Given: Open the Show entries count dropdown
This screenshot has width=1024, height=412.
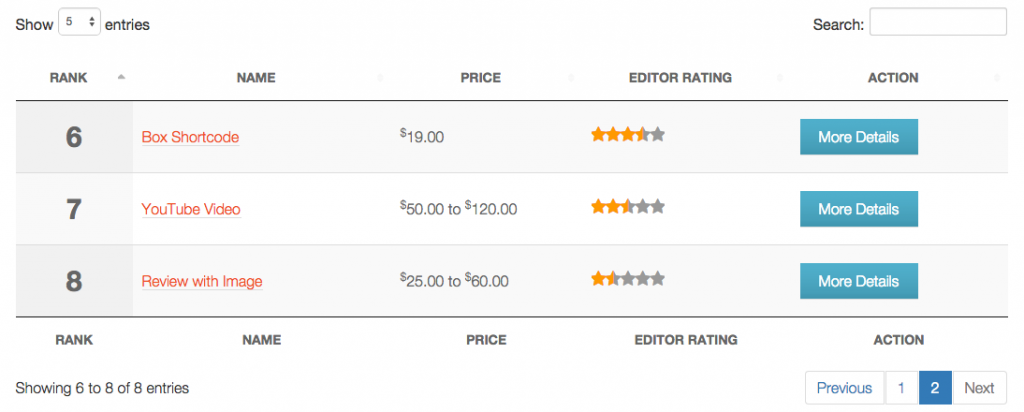Looking at the screenshot, I should tap(80, 23).
